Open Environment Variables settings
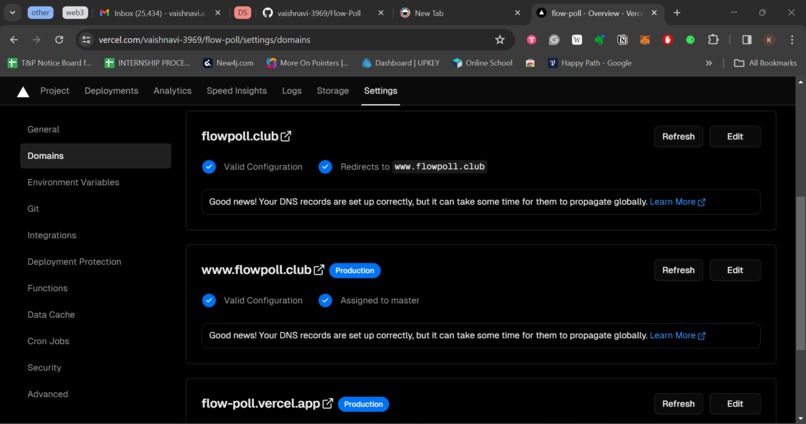The image size is (806, 424). (x=73, y=182)
